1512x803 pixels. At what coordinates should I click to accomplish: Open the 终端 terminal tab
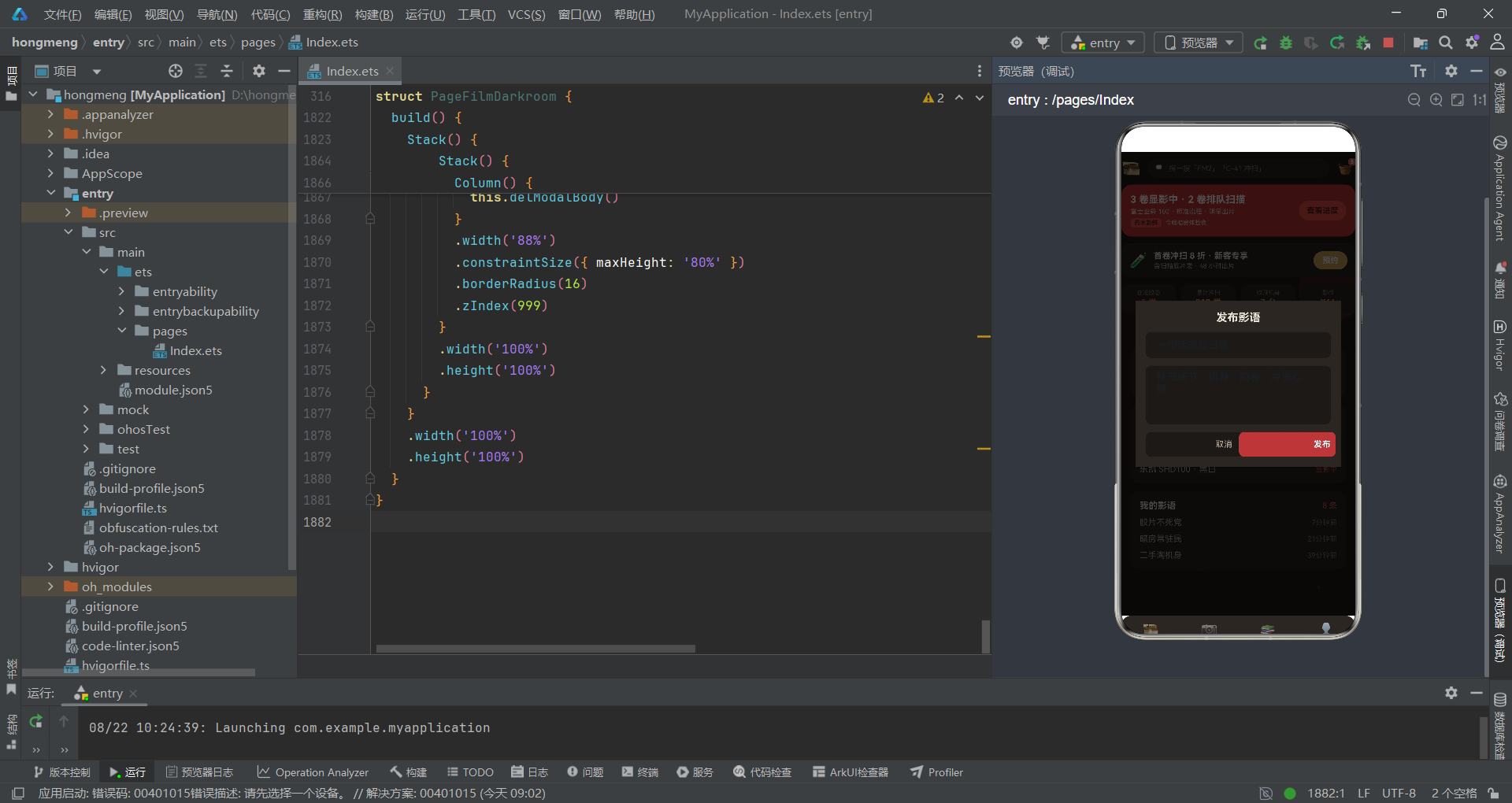click(639, 772)
